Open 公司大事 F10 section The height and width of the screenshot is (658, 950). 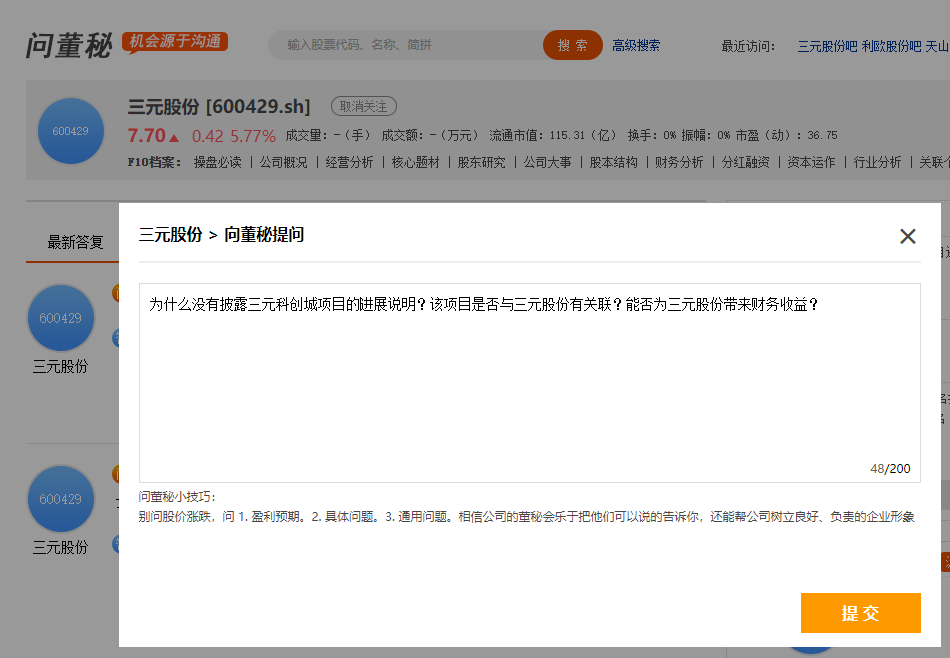coord(547,162)
